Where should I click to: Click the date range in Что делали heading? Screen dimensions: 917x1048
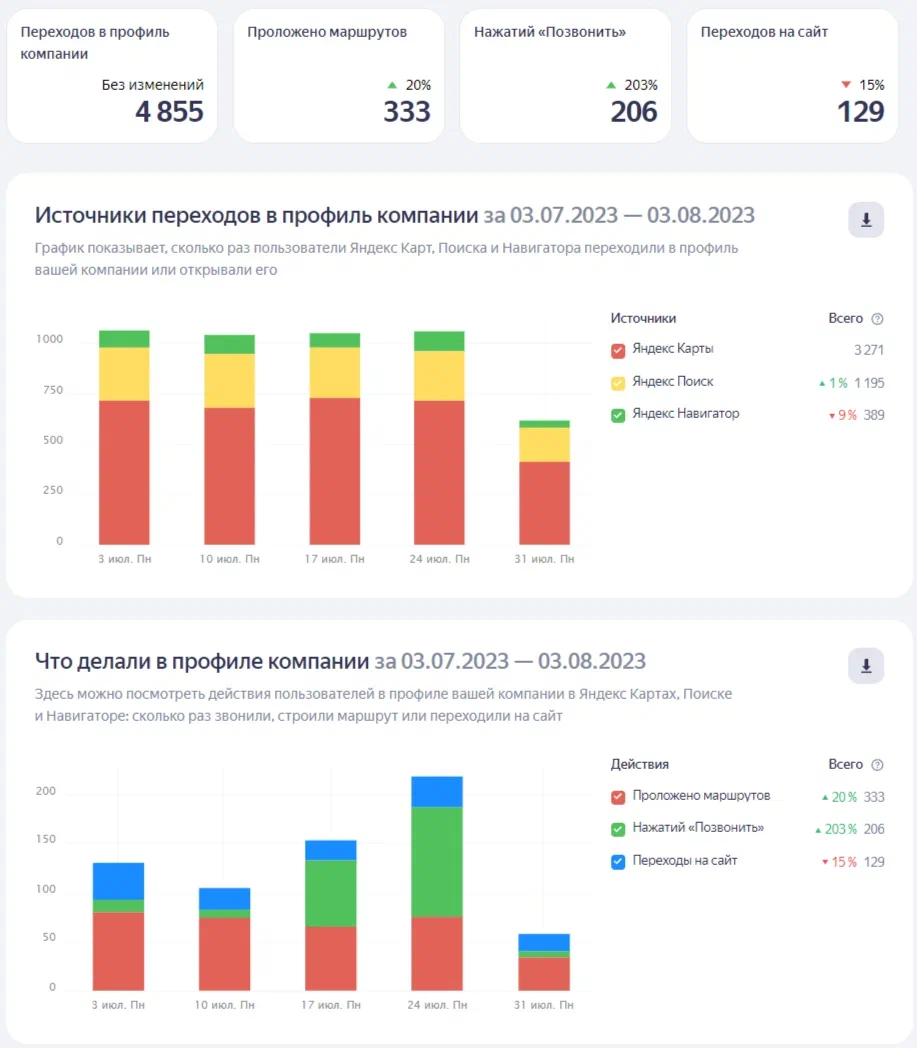coord(510,661)
